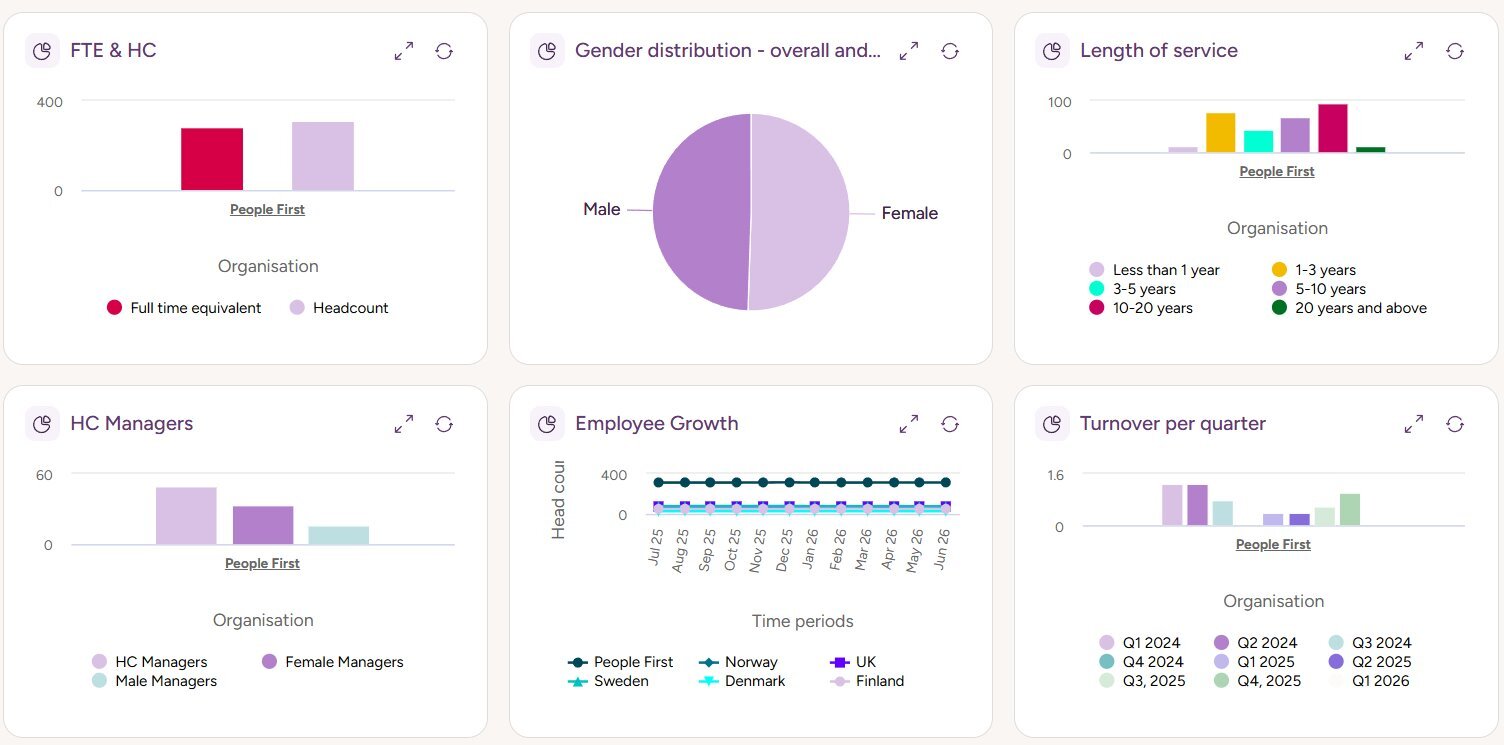Open People First link under Turnover per quarter chart

coord(1273,545)
